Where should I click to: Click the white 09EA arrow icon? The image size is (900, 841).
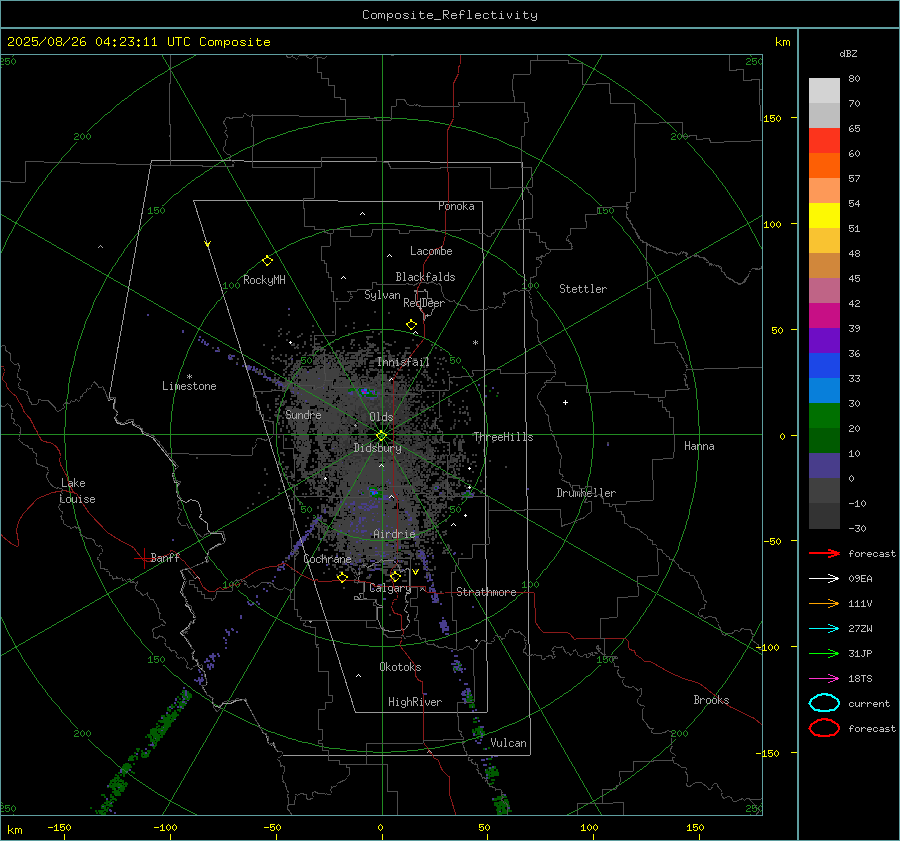click(x=824, y=579)
